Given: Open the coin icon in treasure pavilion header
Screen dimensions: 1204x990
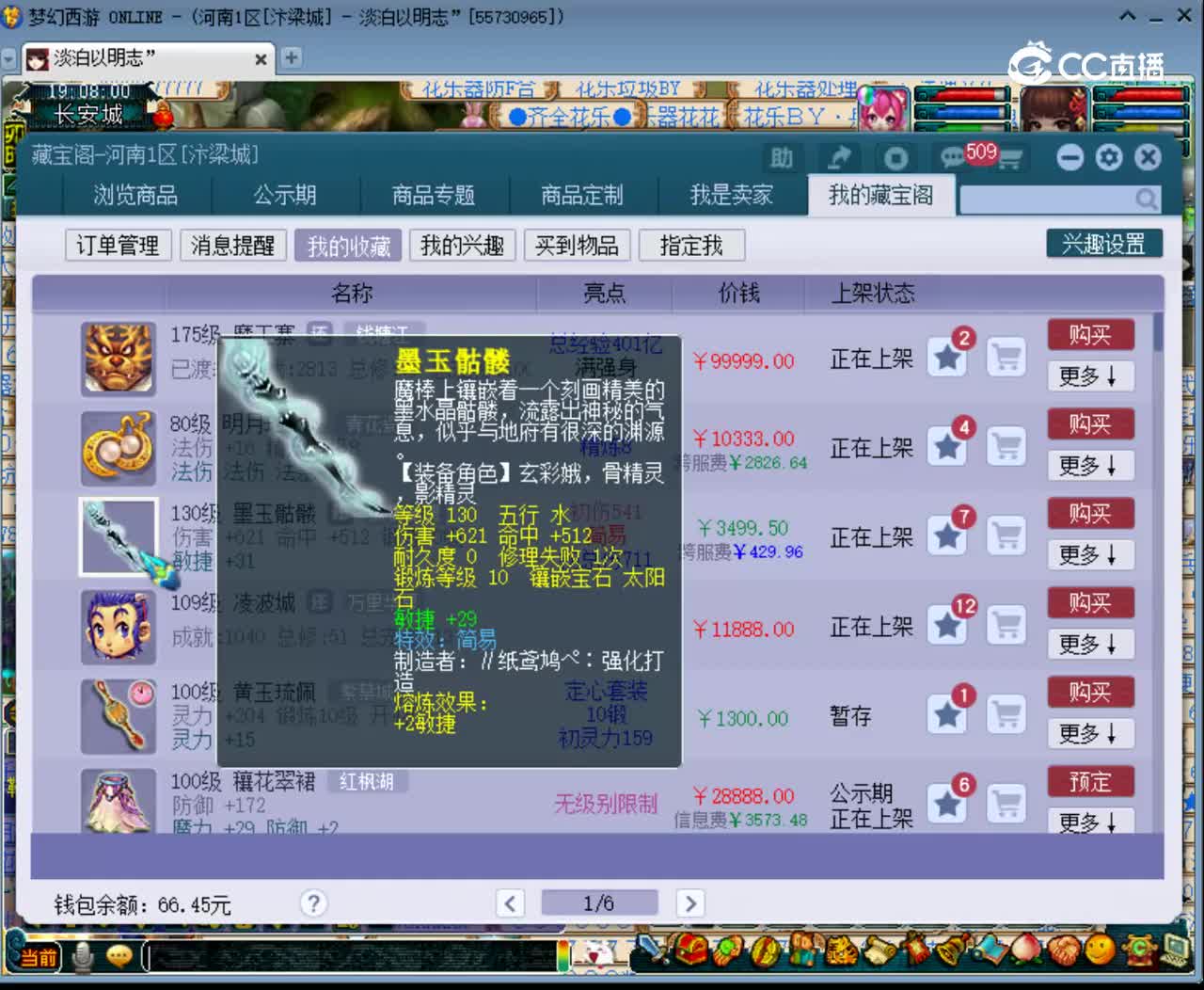Looking at the screenshot, I should (895, 157).
